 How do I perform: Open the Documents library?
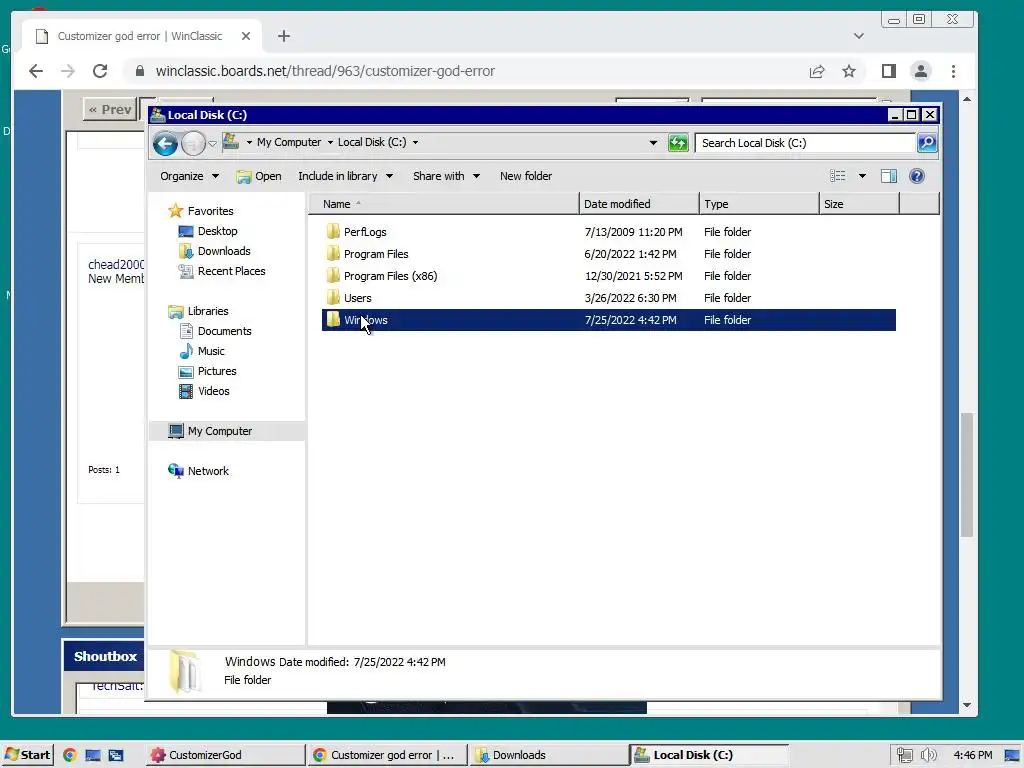(215, 331)
